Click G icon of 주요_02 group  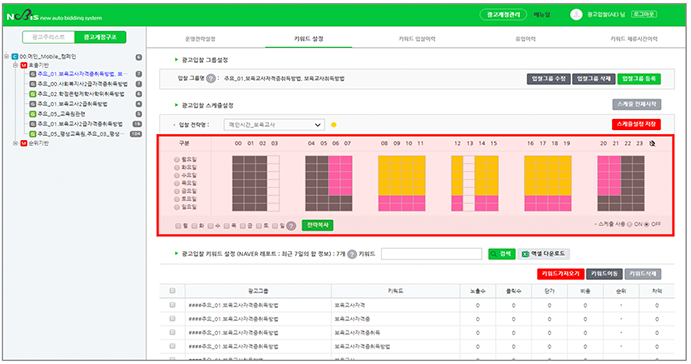pos(33,94)
